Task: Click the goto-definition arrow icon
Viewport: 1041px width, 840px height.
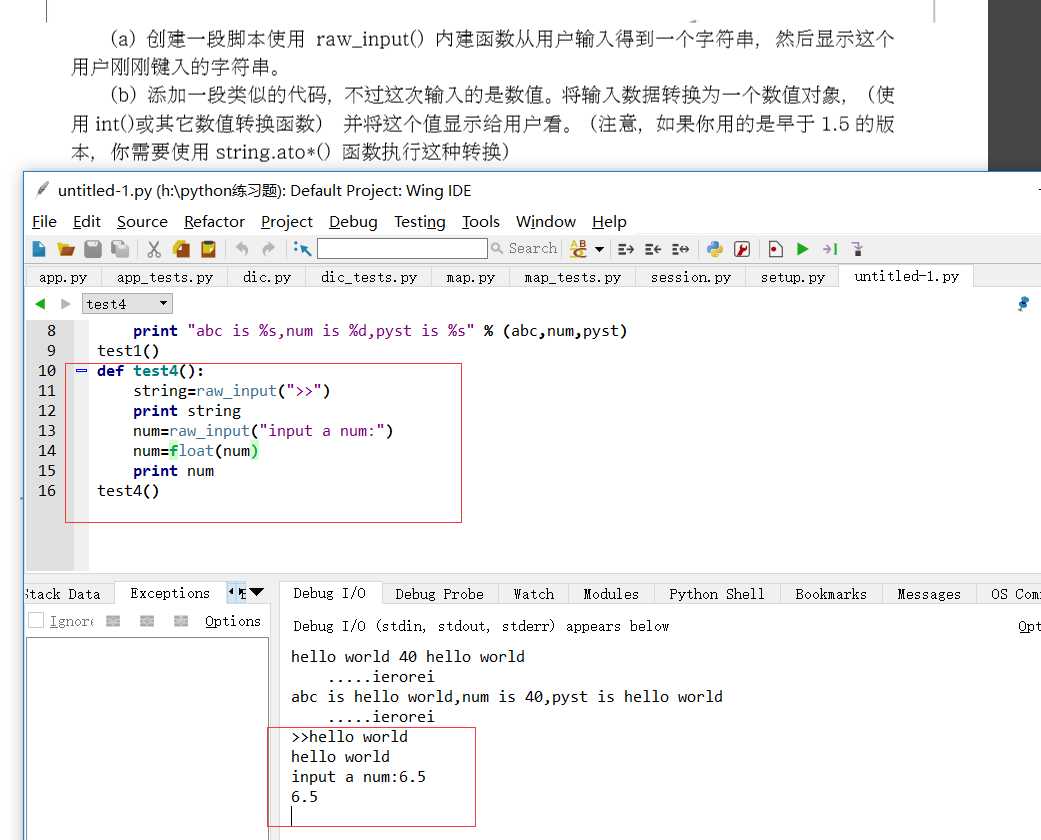Action: pos(302,249)
